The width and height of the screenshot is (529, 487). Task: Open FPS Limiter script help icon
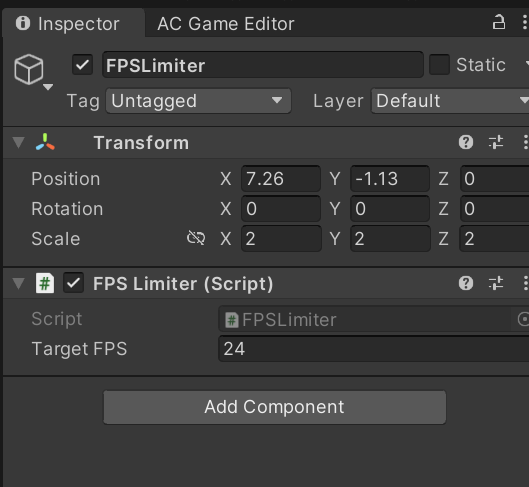pos(466,283)
